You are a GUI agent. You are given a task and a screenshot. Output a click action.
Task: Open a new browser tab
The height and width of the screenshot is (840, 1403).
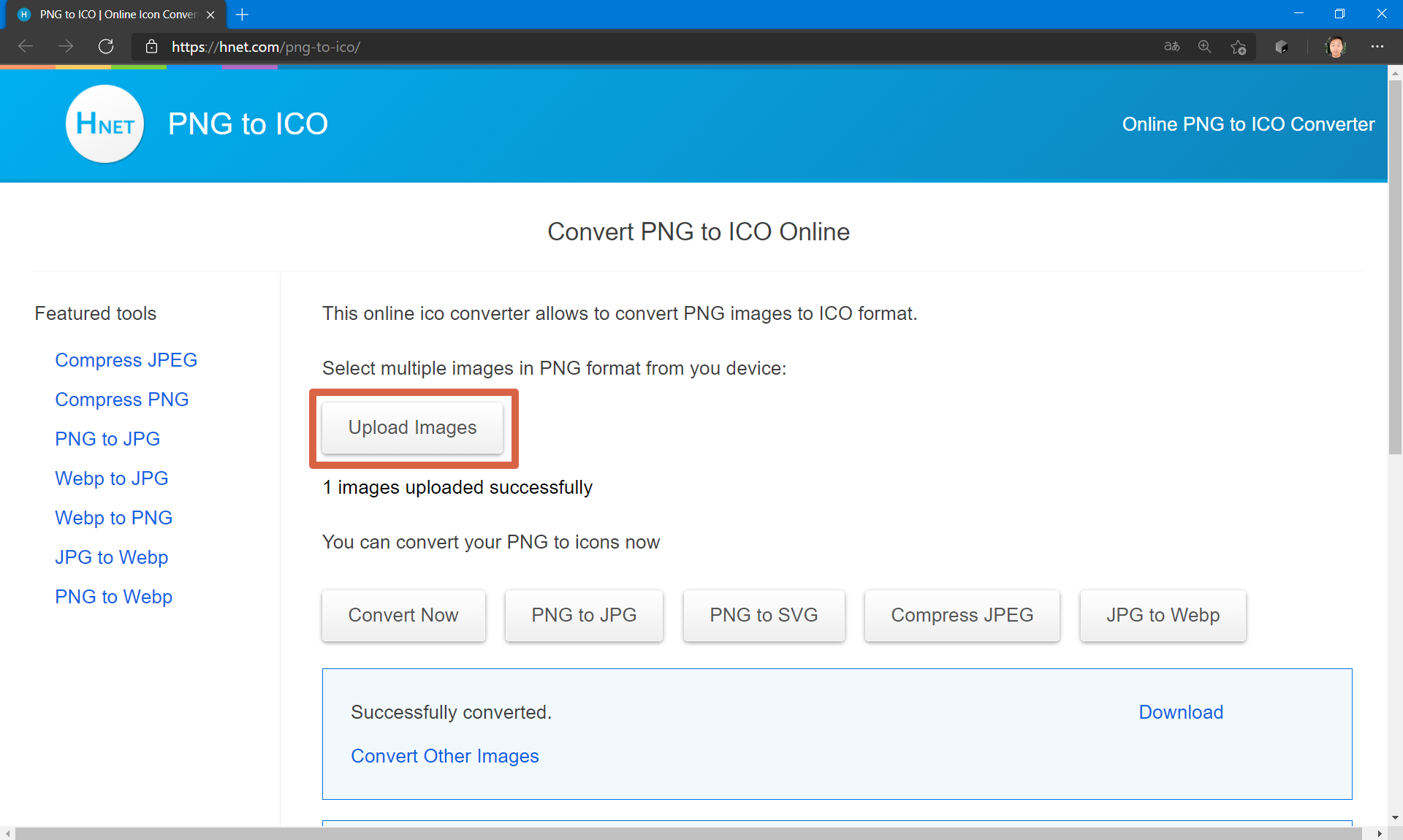pyautogui.click(x=243, y=15)
